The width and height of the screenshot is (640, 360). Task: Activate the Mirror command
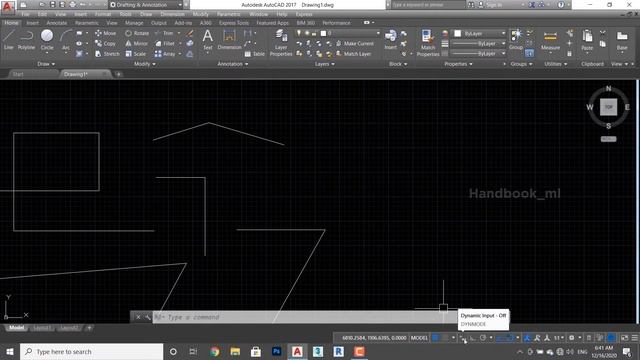(x=136, y=43)
